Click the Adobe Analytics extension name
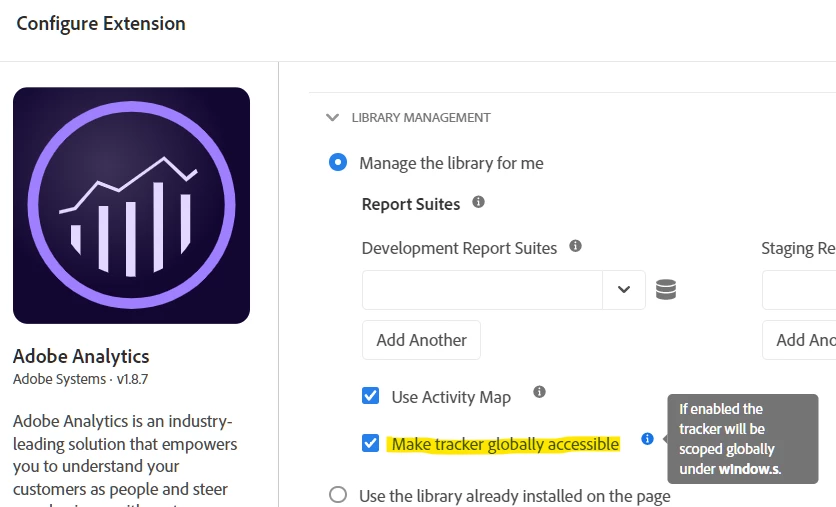The height and width of the screenshot is (507, 836). coord(81,356)
